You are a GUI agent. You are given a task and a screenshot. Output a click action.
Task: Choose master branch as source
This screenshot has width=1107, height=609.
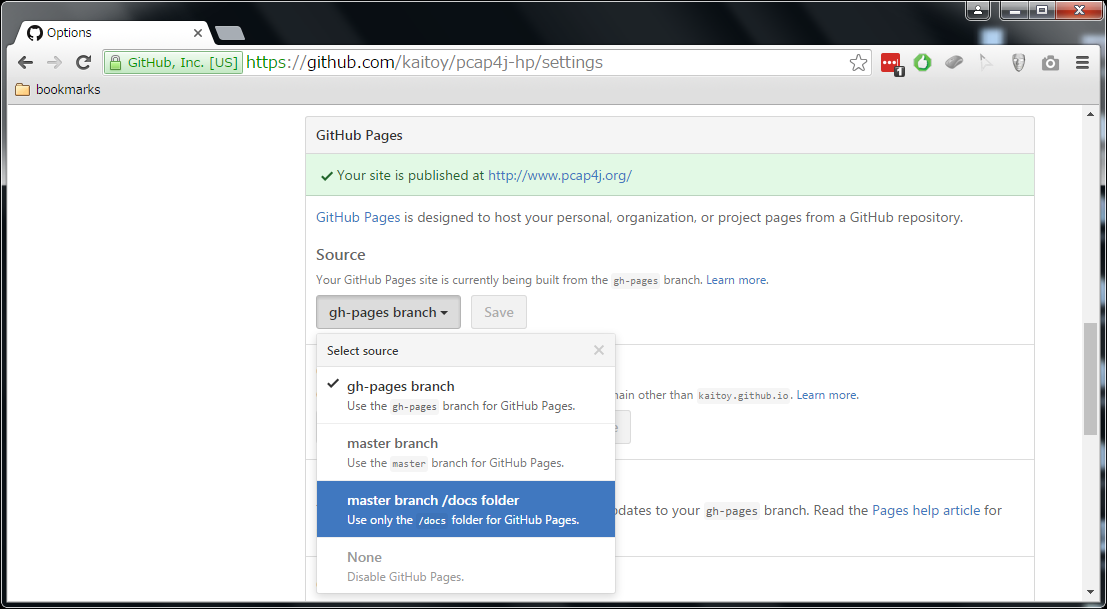click(x=466, y=452)
